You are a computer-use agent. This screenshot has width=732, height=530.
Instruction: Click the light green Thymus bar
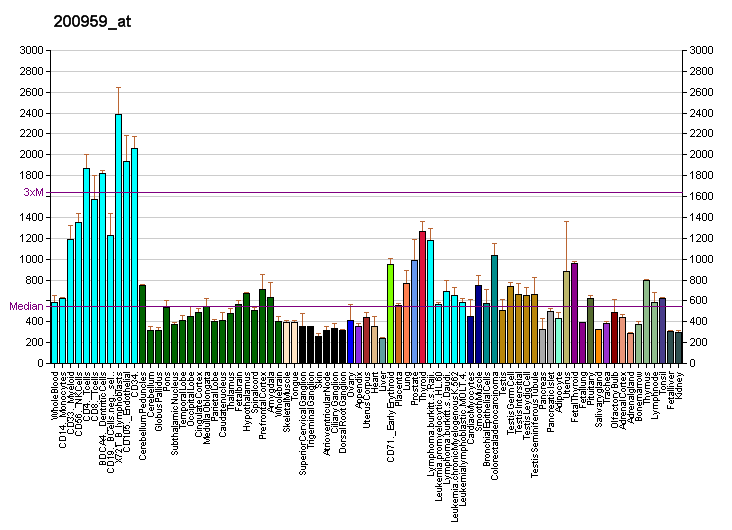tap(646, 321)
